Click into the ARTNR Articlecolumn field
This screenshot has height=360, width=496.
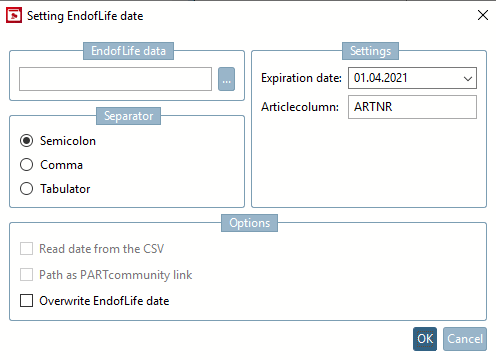coord(412,107)
